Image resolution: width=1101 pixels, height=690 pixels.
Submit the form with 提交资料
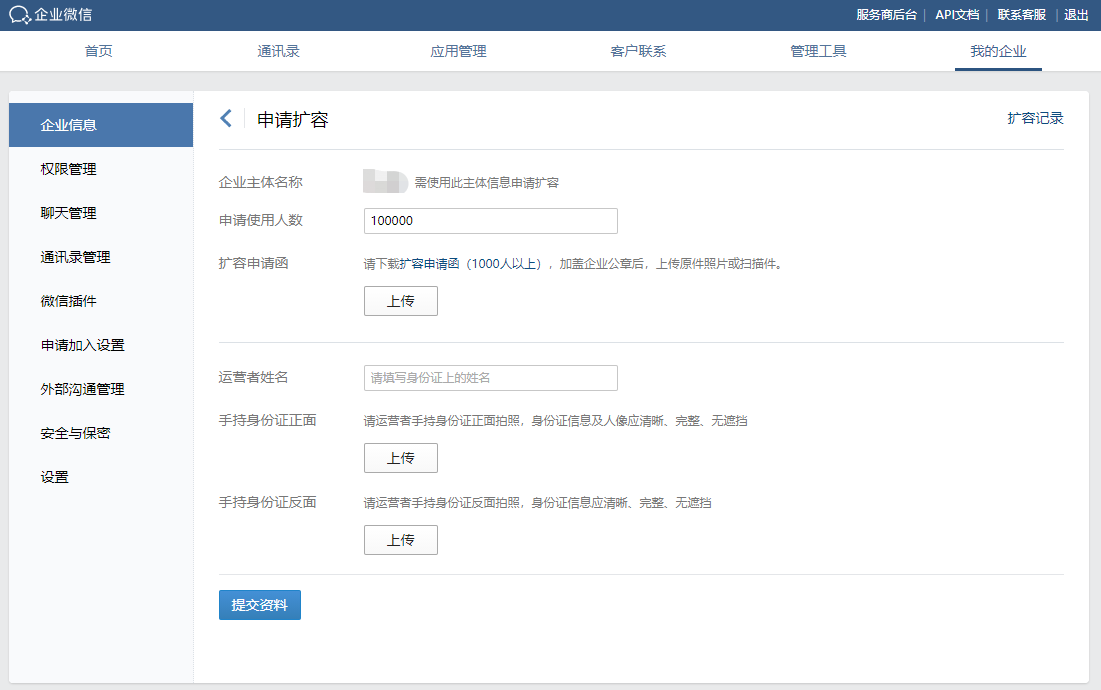(260, 605)
